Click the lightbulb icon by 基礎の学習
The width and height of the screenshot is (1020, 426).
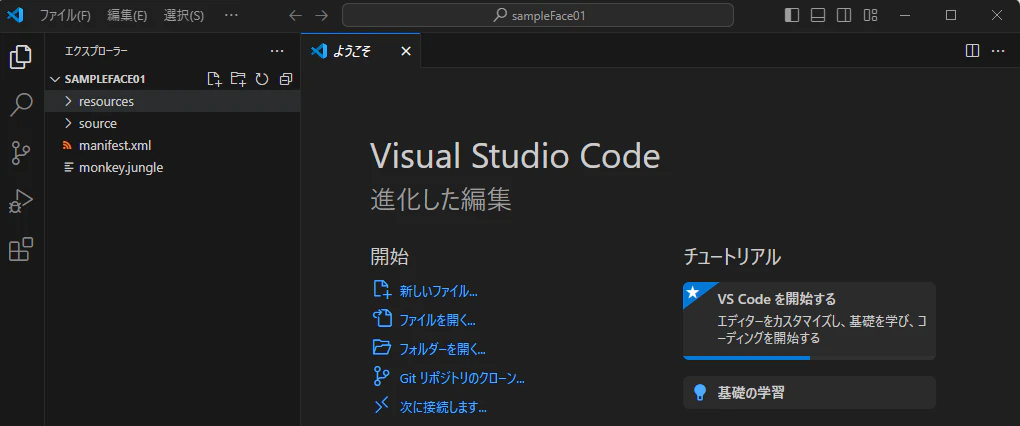[700, 392]
